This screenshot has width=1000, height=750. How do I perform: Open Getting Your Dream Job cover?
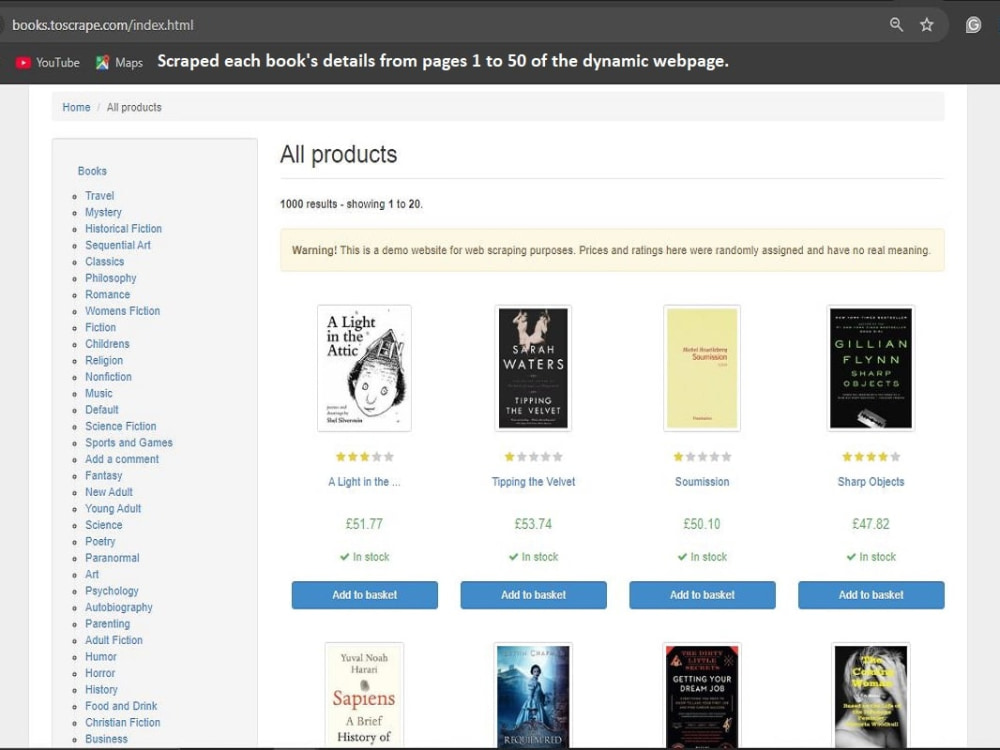click(x=702, y=695)
